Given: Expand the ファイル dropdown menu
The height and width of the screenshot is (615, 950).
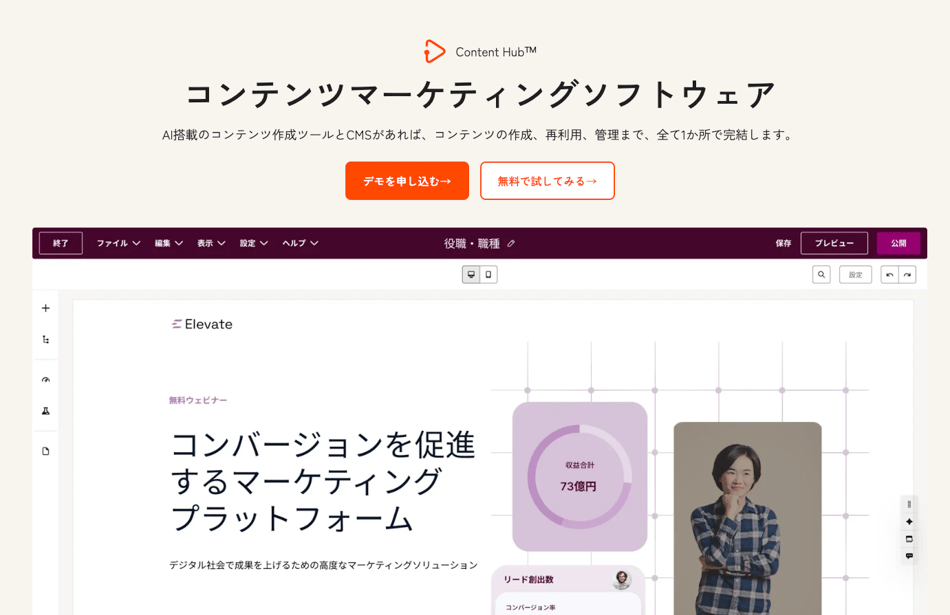Looking at the screenshot, I should click(x=118, y=243).
